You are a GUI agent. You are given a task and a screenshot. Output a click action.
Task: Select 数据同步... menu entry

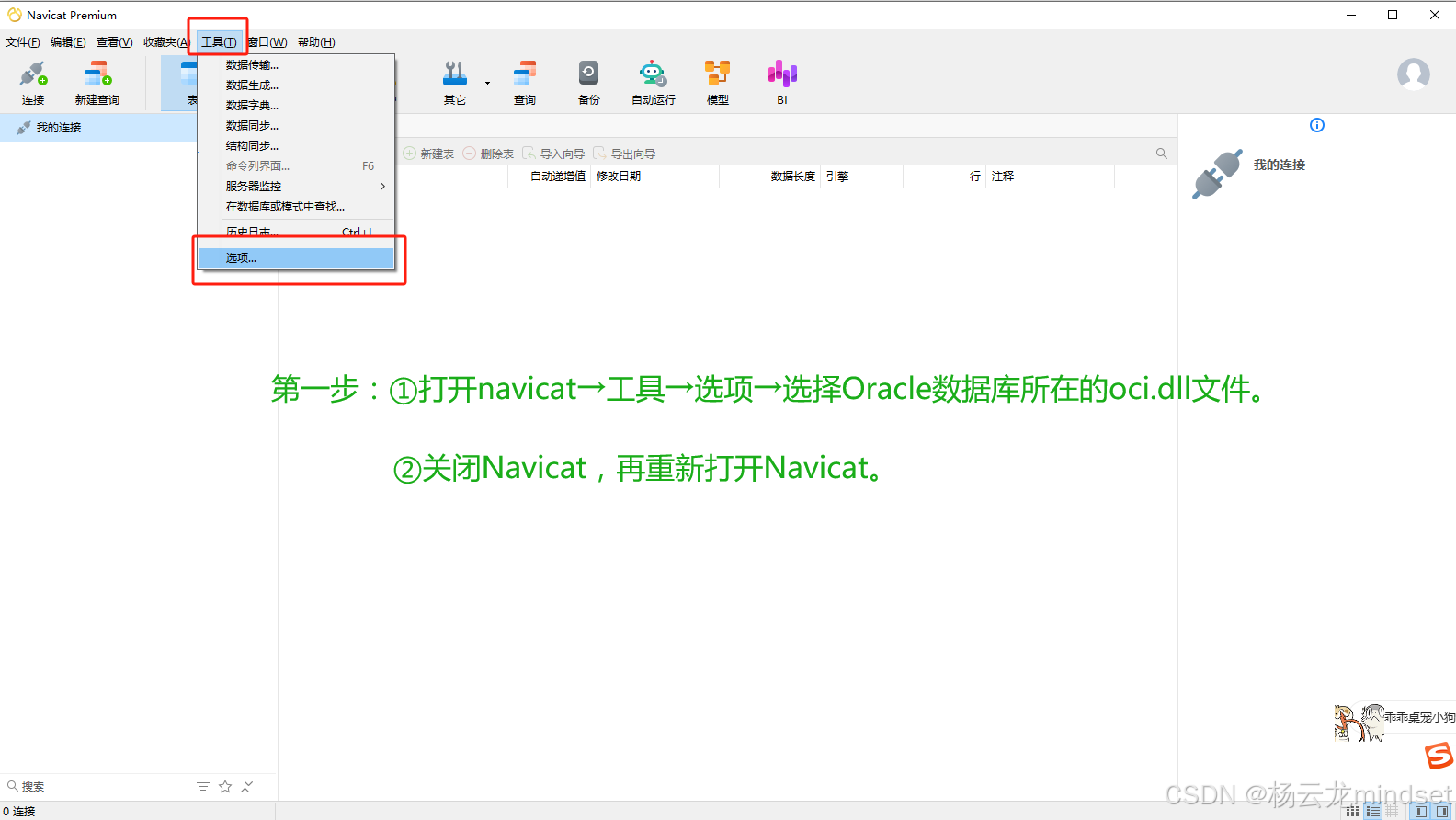(x=296, y=125)
